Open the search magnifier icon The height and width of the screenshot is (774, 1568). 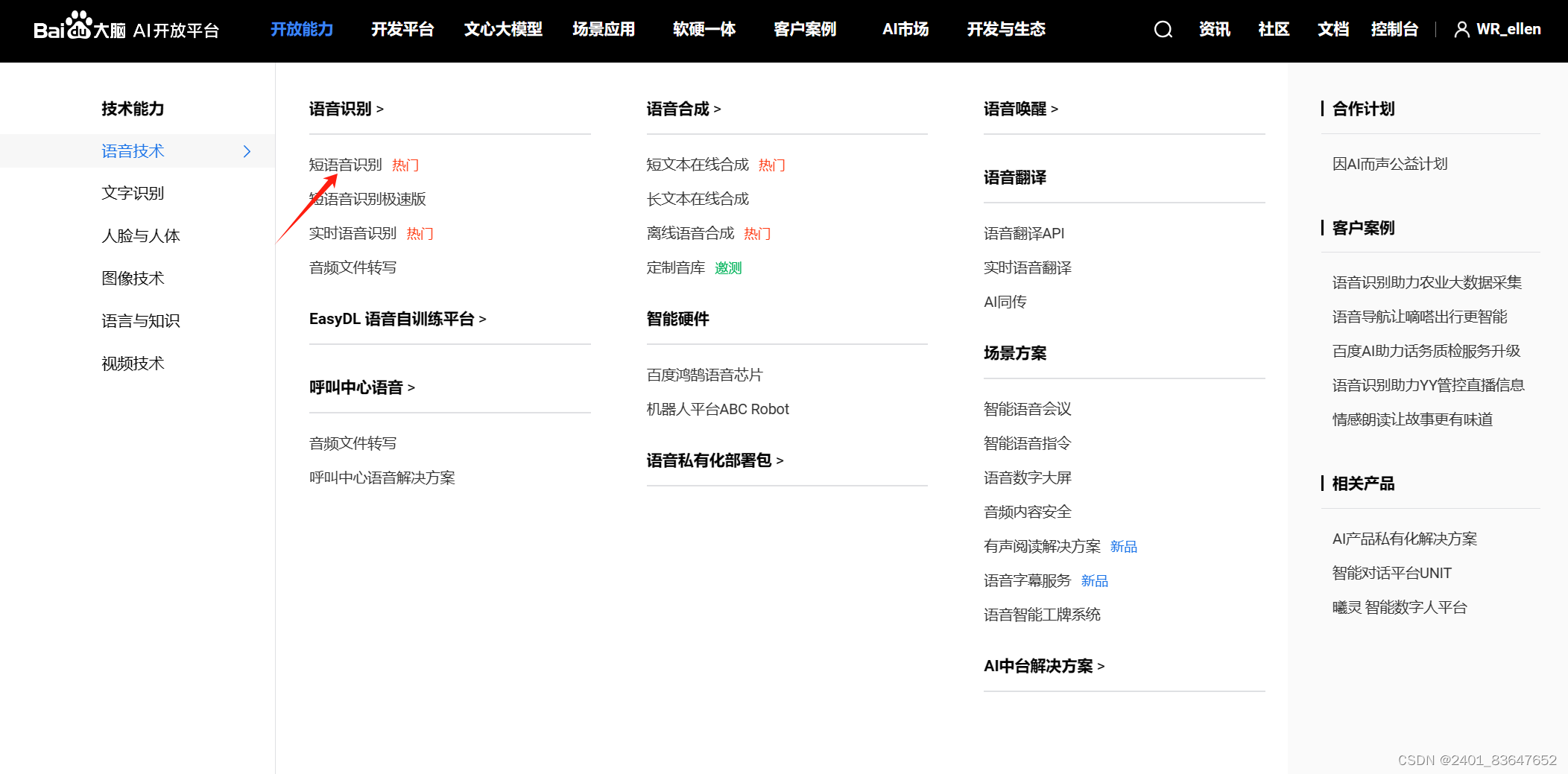pyautogui.click(x=1163, y=29)
